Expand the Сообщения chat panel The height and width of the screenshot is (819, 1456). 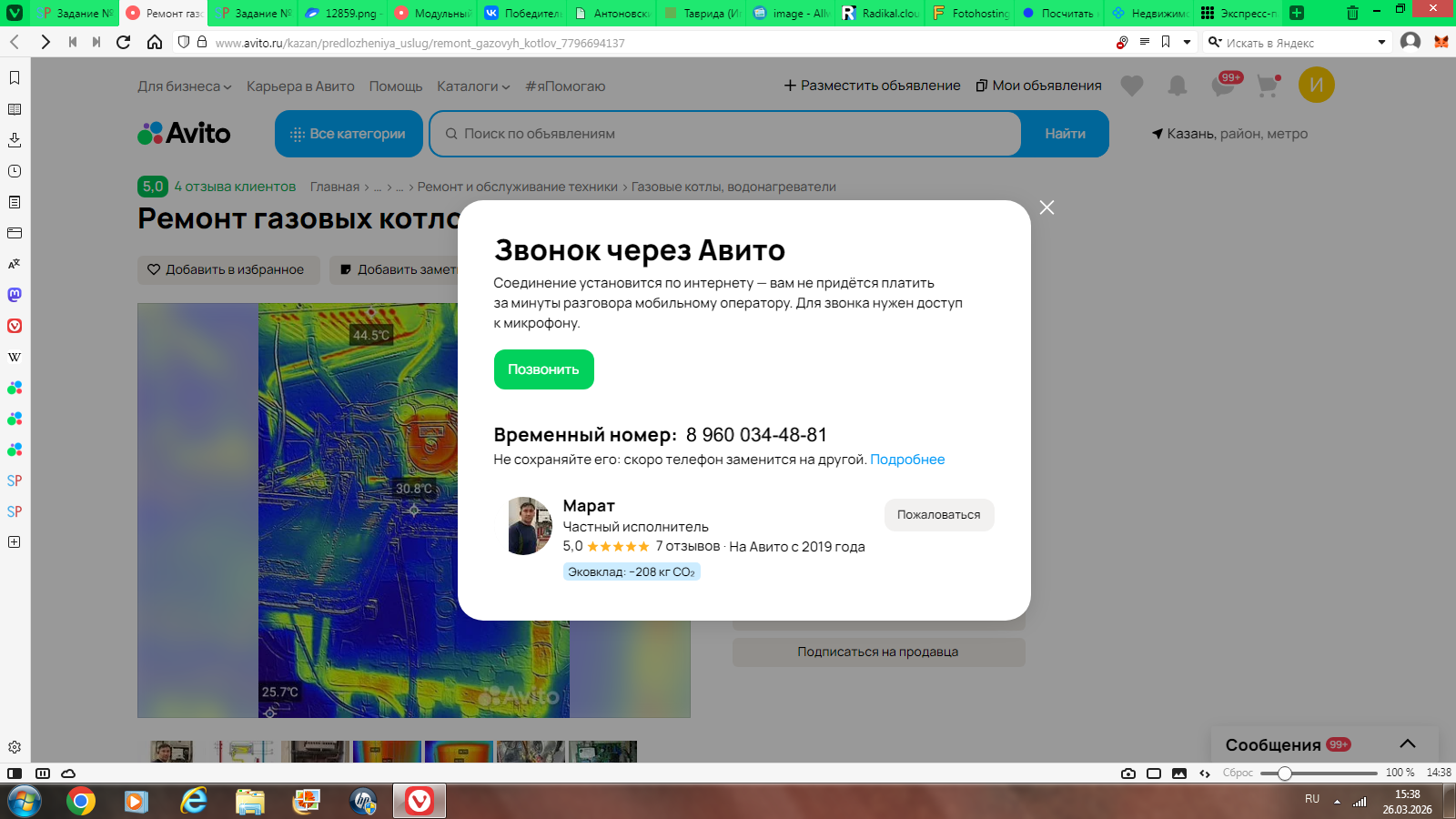(1408, 744)
